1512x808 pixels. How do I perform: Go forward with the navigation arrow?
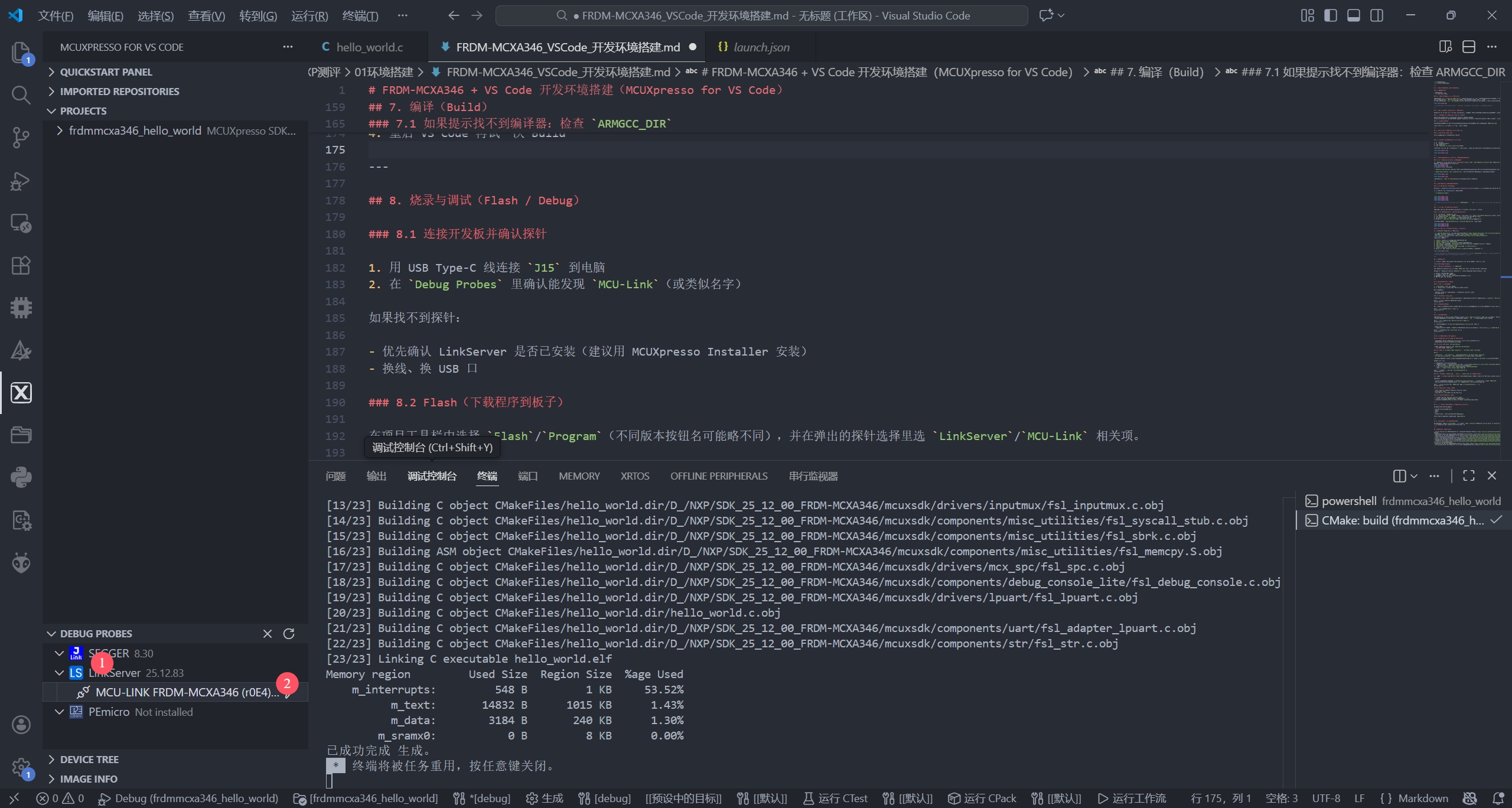[x=477, y=15]
